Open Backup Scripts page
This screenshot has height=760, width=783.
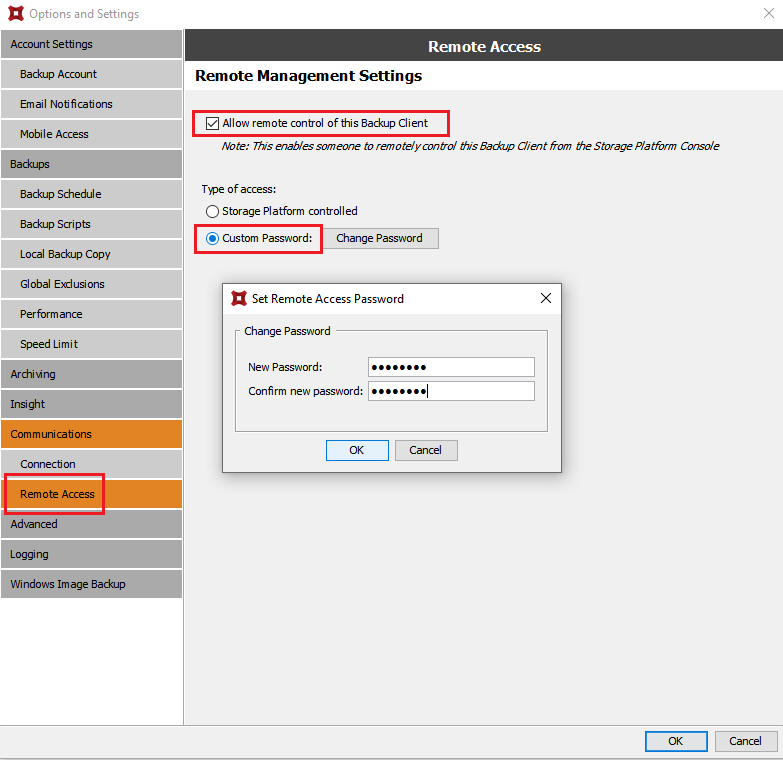91,224
